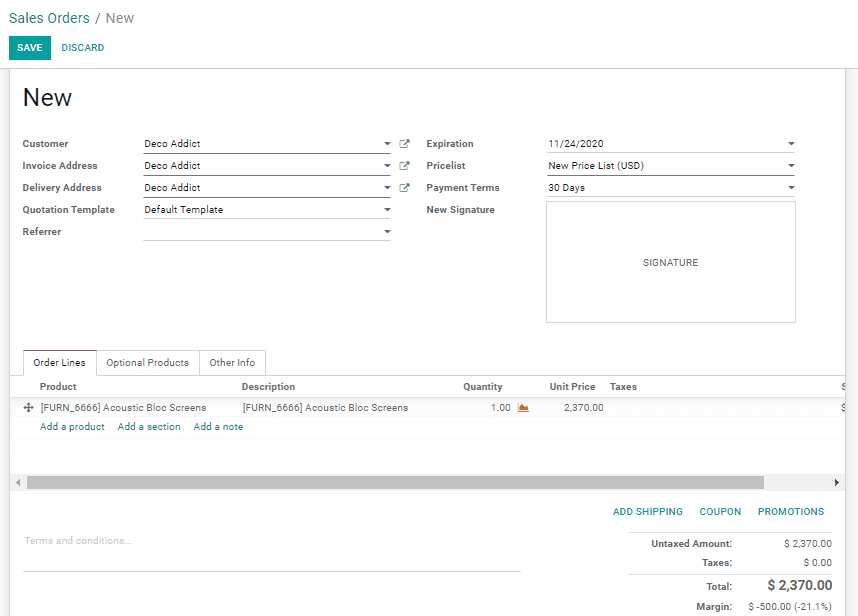Open Customer external link icon
Viewport: 858px width, 616px height.
404,143
